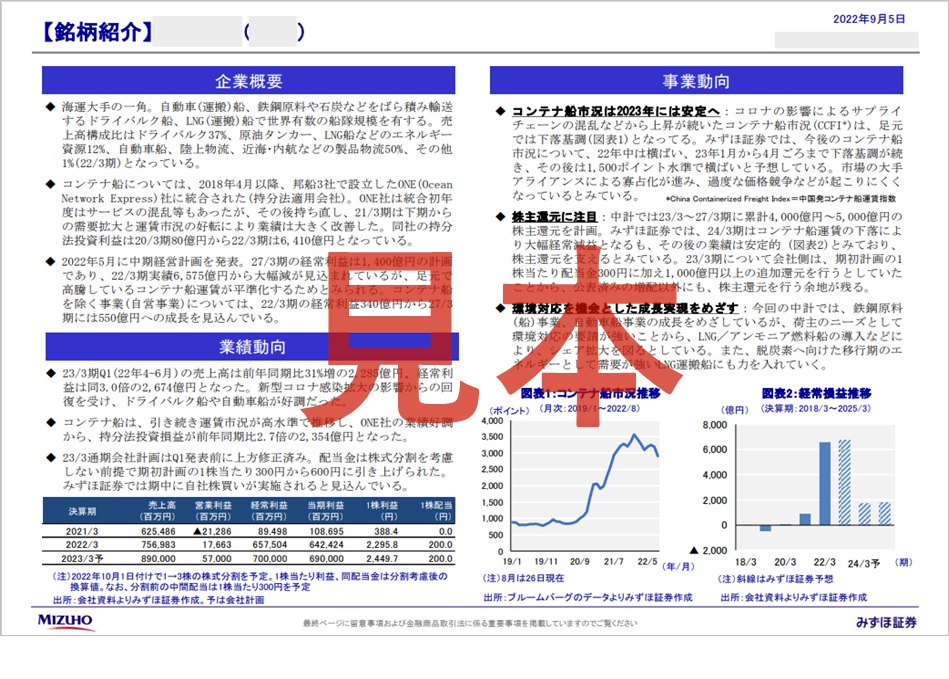949x679 pixels.
Task: Click y-axis label 4,000 in 図表1
Action: pyautogui.click(x=492, y=421)
